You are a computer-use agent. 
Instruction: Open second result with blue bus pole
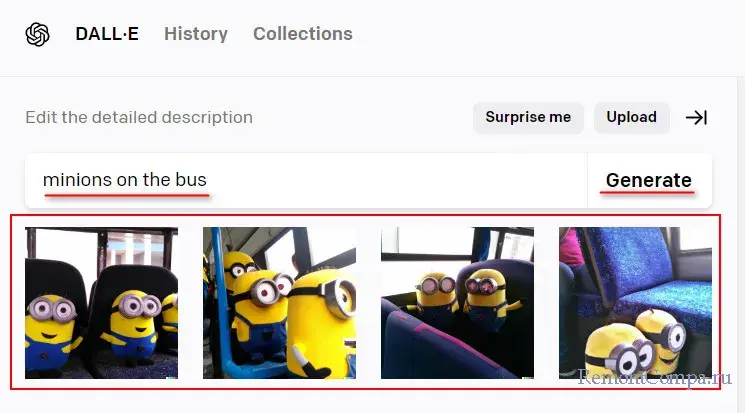pyautogui.click(x=279, y=303)
